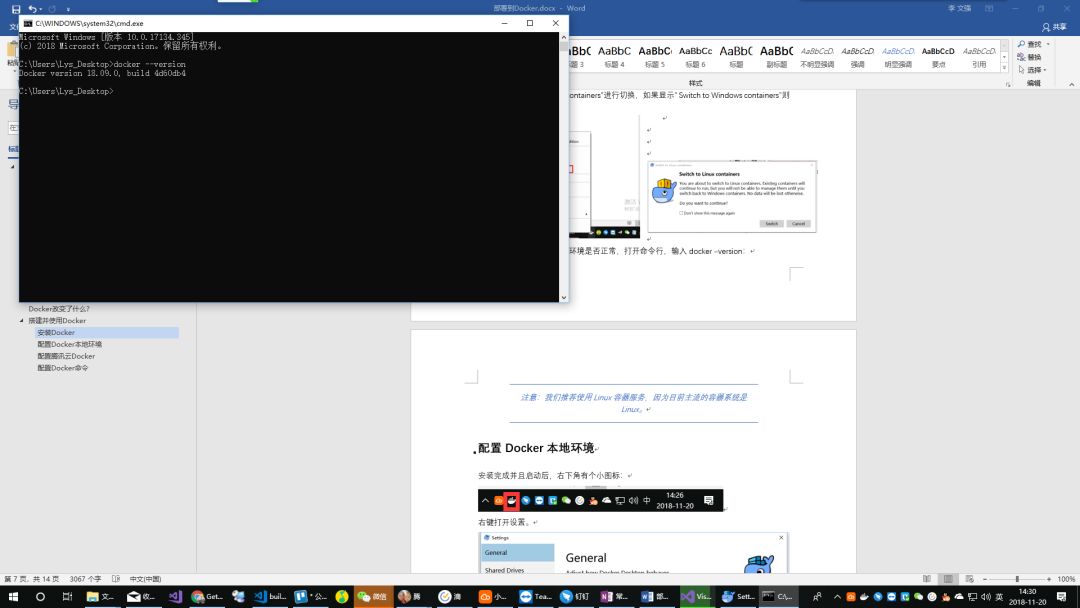This screenshot has height=608, width=1080.
Task: Open File Explorer on the taskbar
Action: [100, 596]
